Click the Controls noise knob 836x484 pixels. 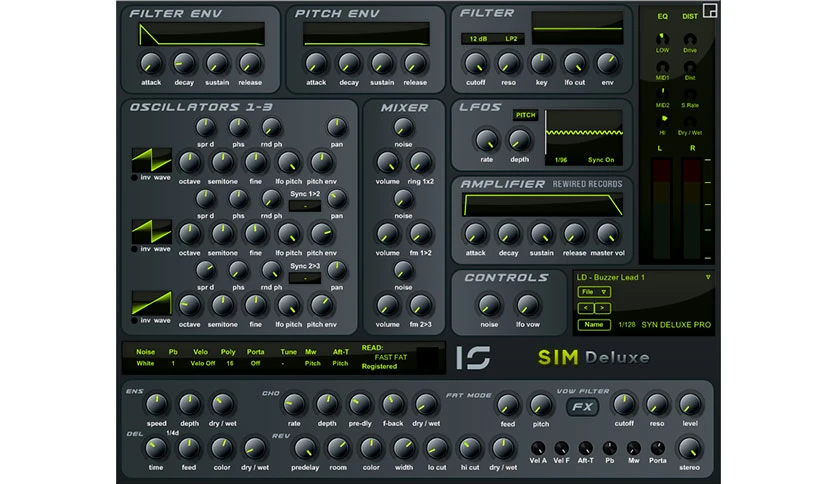coord(489,305)
